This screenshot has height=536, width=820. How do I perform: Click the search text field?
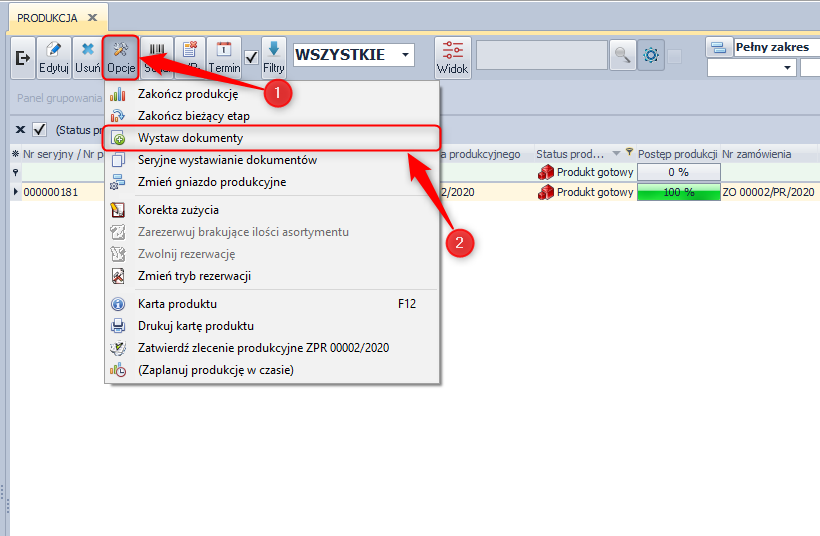coord(541,55)
